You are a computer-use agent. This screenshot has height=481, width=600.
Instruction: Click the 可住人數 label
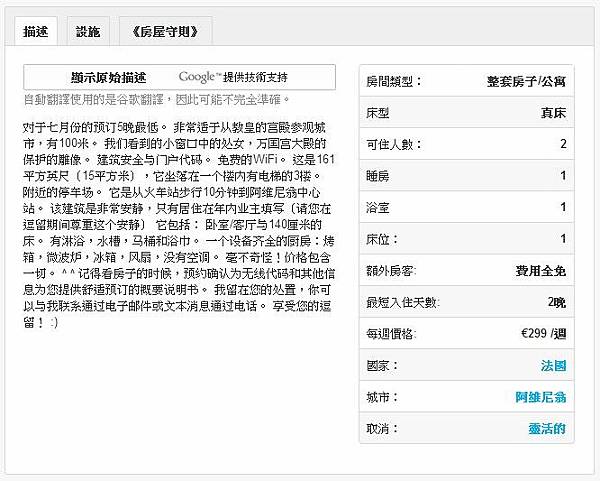point(394,144)
